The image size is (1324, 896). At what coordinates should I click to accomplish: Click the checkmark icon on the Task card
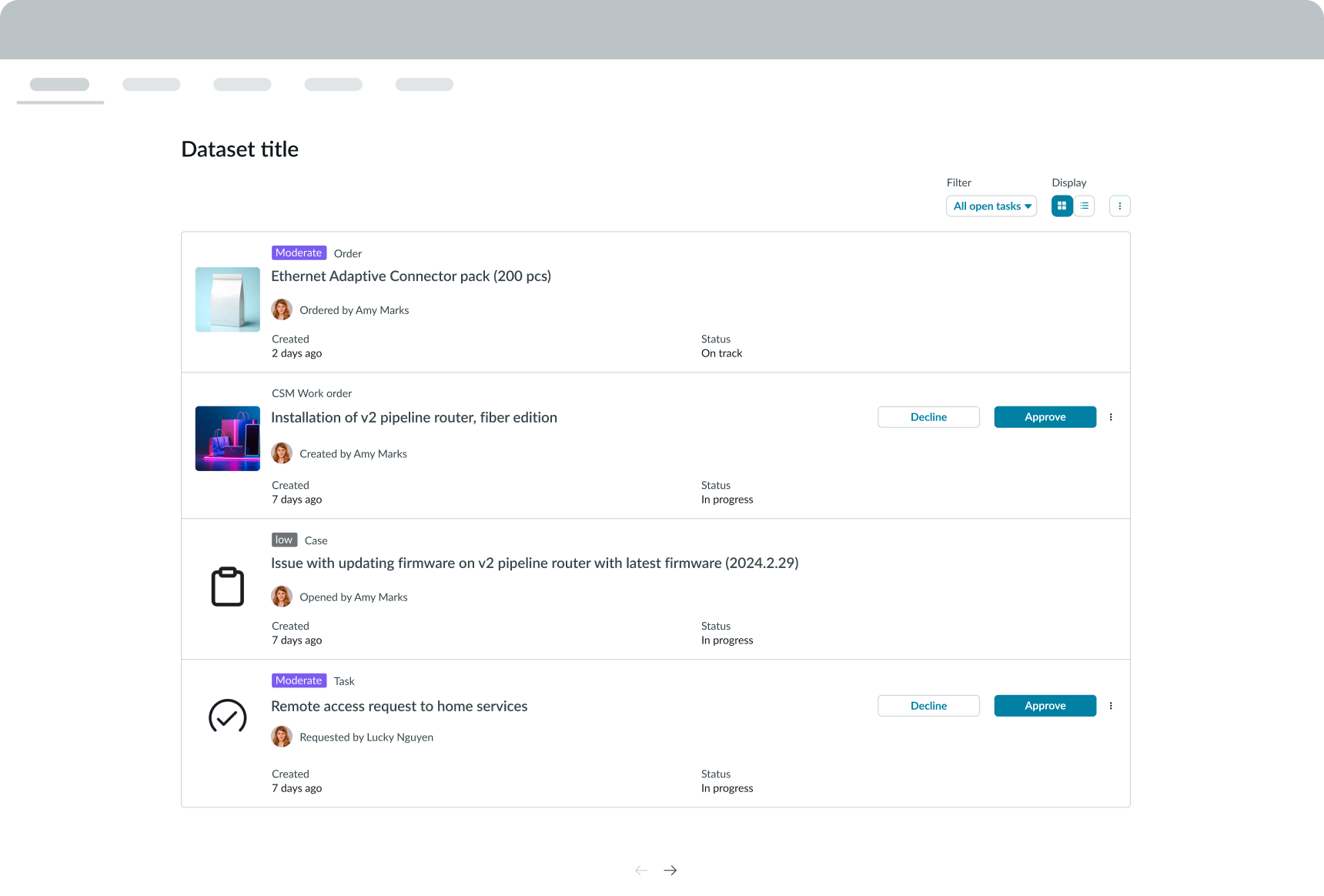[x=227, y=717]
